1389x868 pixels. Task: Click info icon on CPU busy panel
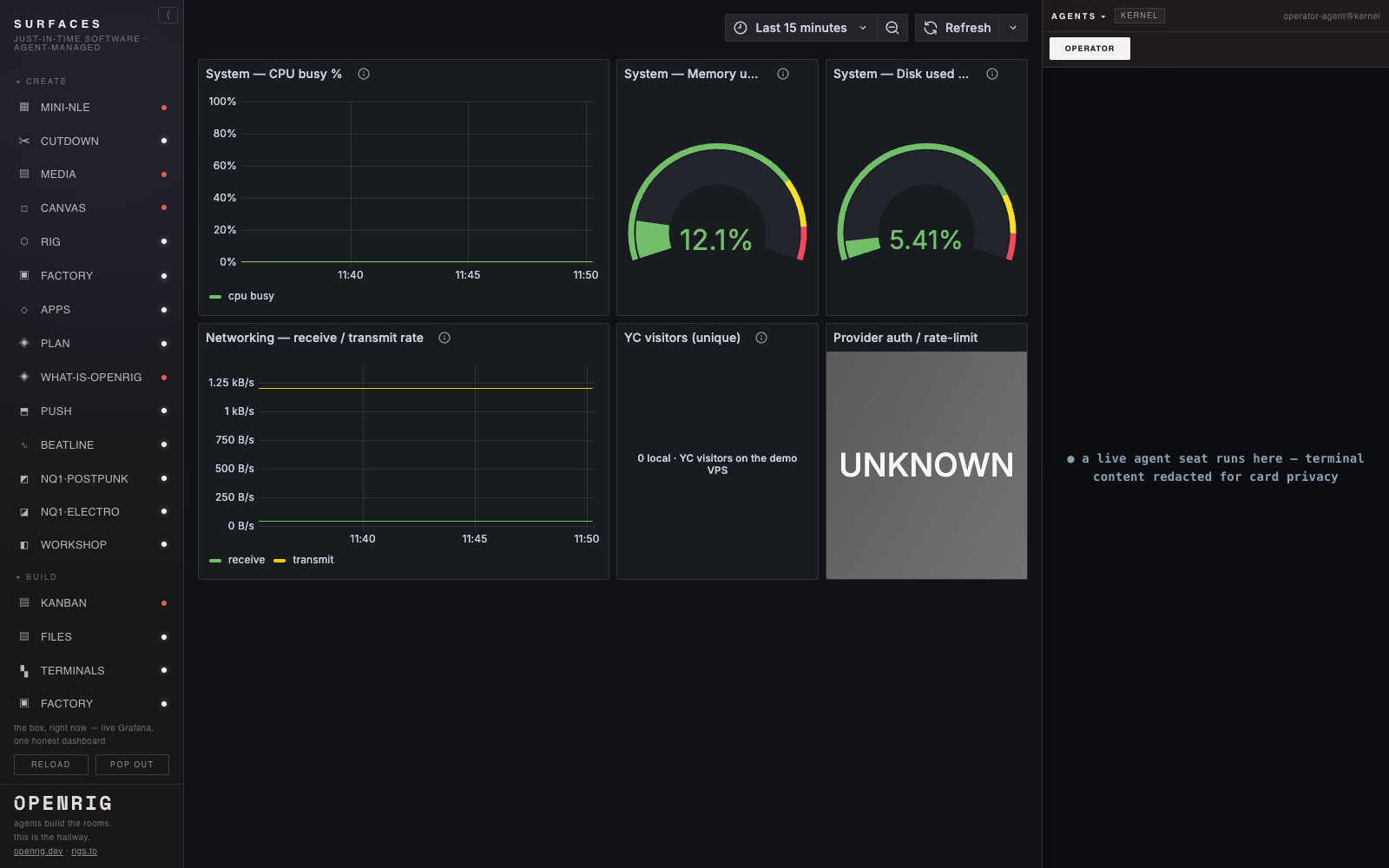pos(364,74)
